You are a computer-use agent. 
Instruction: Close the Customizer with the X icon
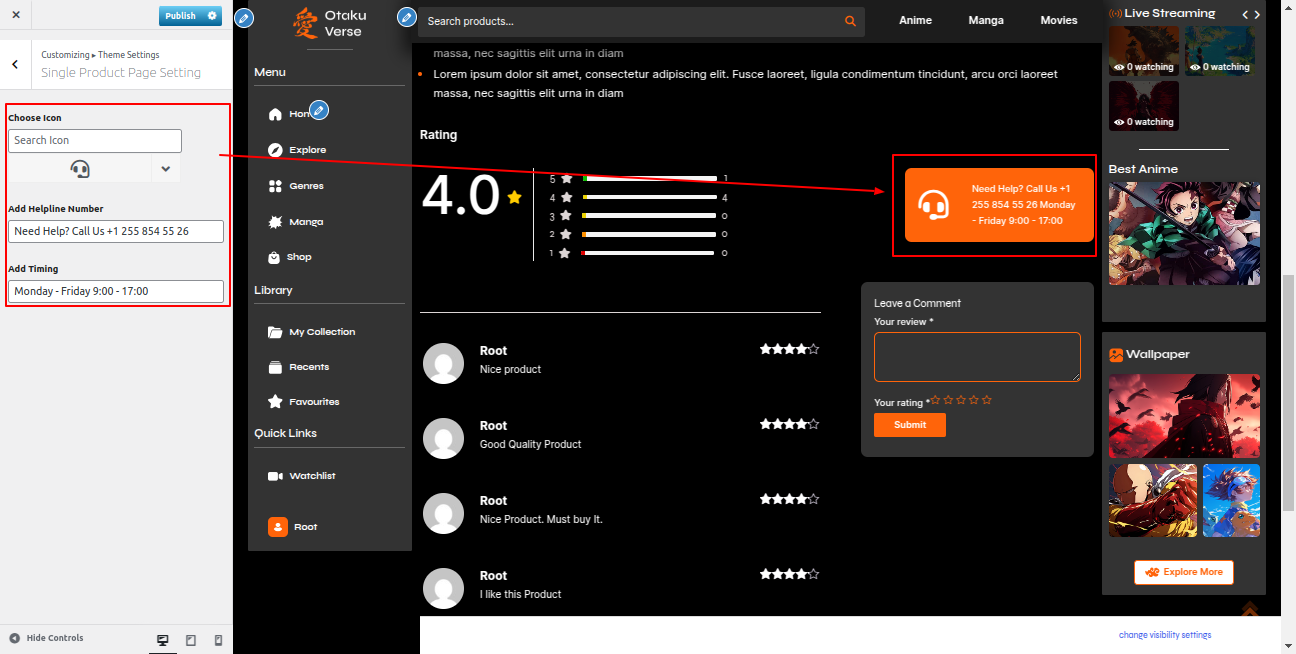(16, 15)
